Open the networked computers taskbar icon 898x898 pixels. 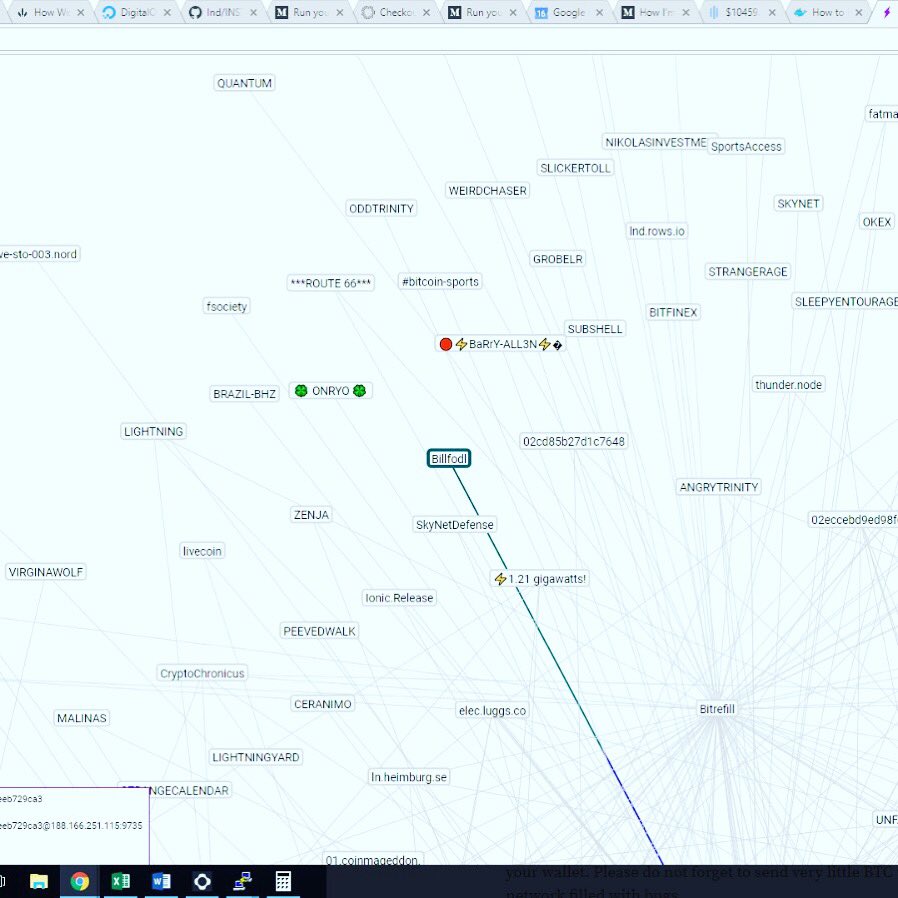coord(243,881)
